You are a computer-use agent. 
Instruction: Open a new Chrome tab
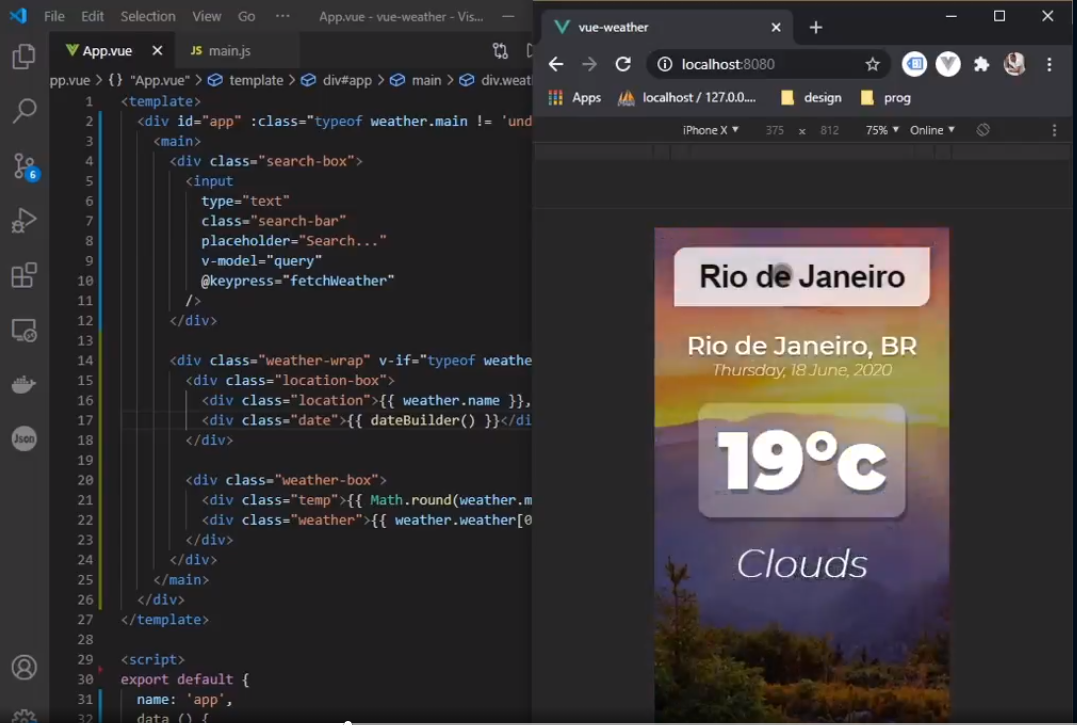click(815, 27)
